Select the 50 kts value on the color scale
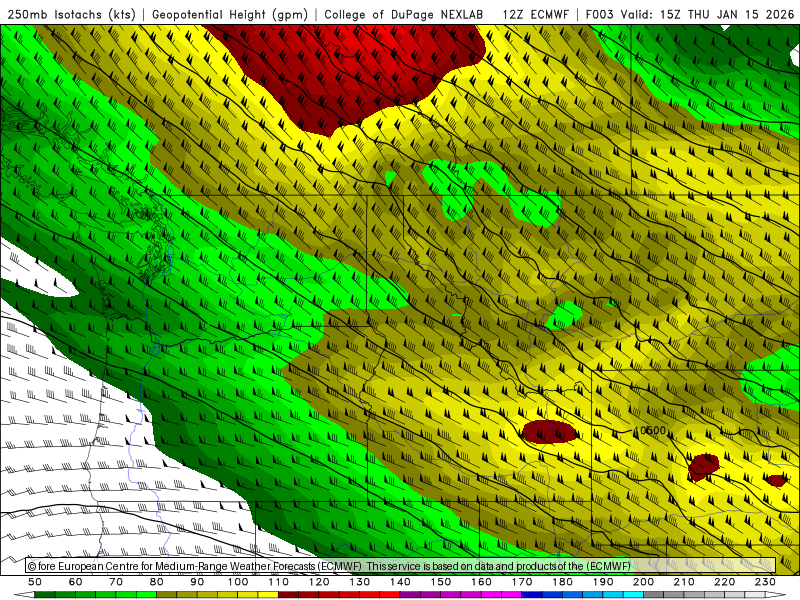The width and height of the screenshot is (800, 600). point(35,582)
